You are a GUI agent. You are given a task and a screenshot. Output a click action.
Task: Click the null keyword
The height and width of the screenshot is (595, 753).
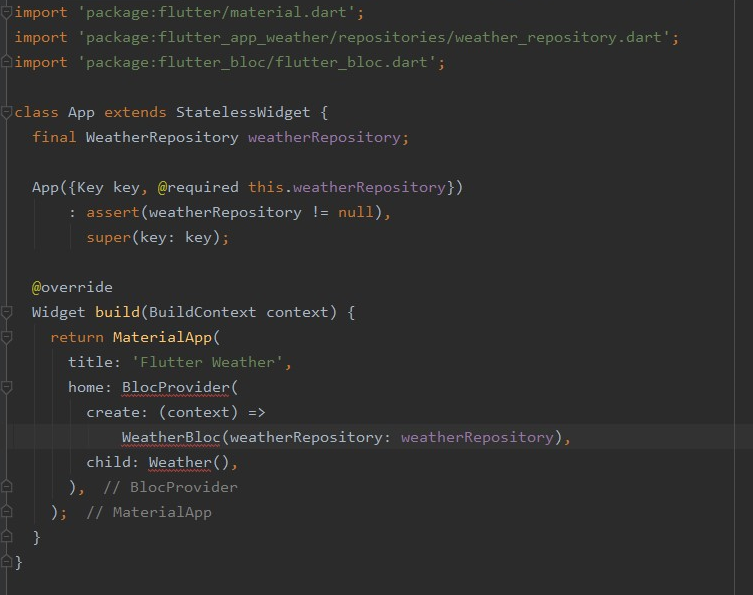pos(355,212)
